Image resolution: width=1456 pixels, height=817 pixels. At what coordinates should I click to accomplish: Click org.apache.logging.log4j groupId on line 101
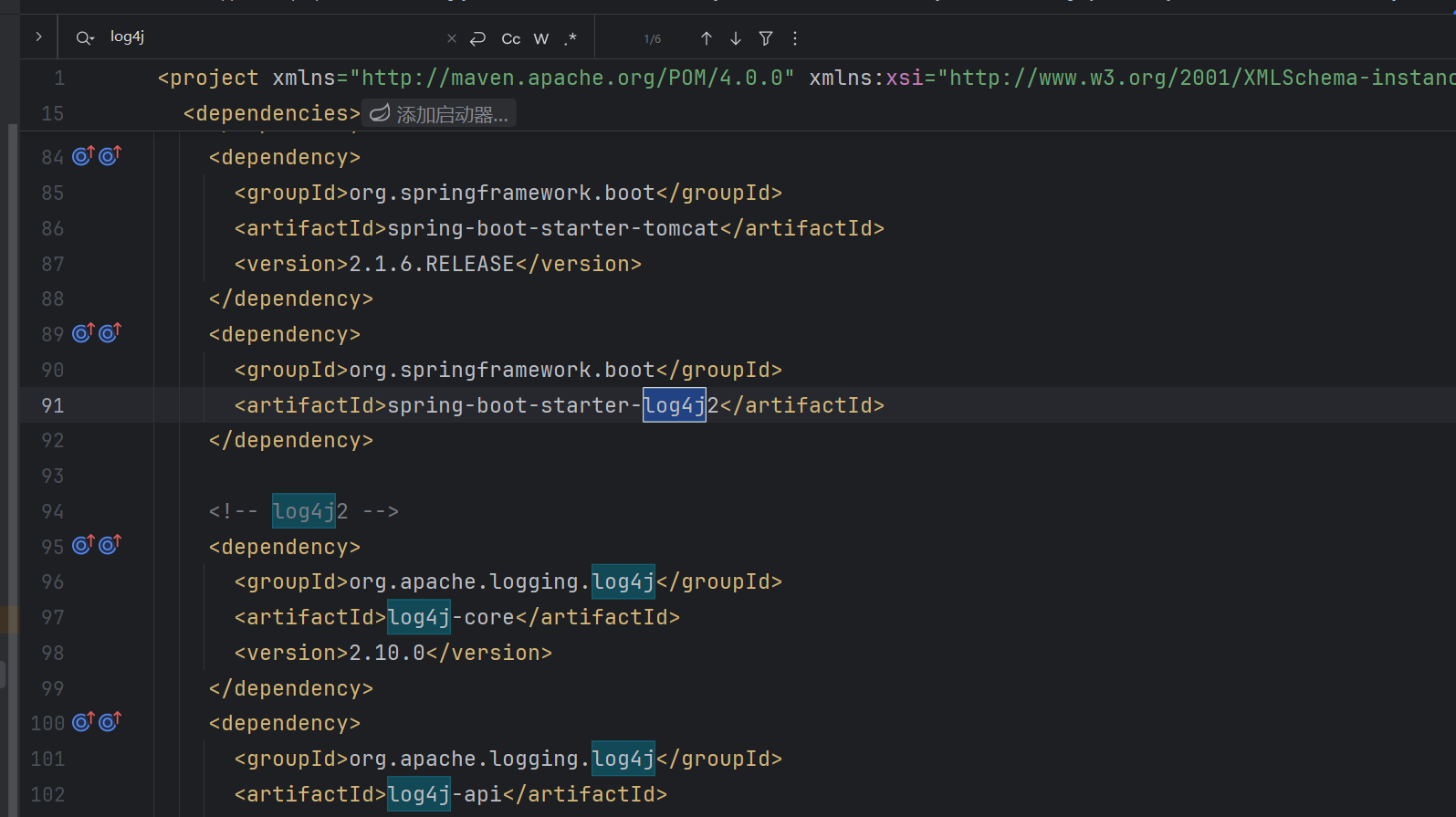coord(502,759)
